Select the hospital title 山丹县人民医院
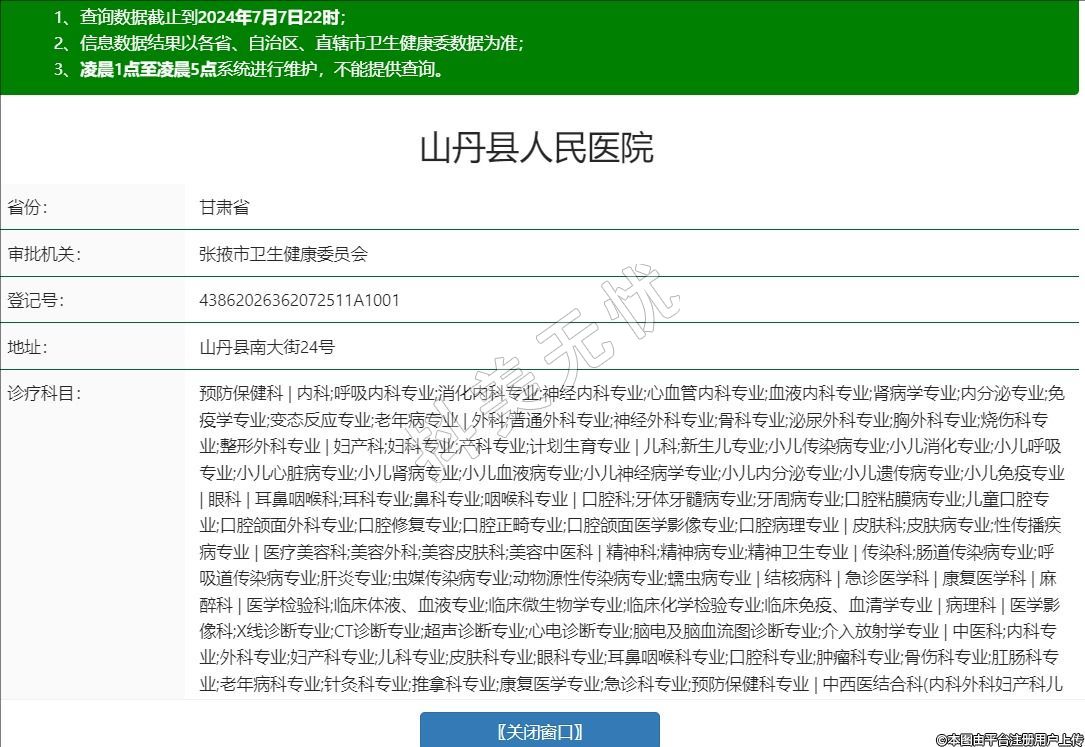The image size is (1085, 747). [536, 148]
